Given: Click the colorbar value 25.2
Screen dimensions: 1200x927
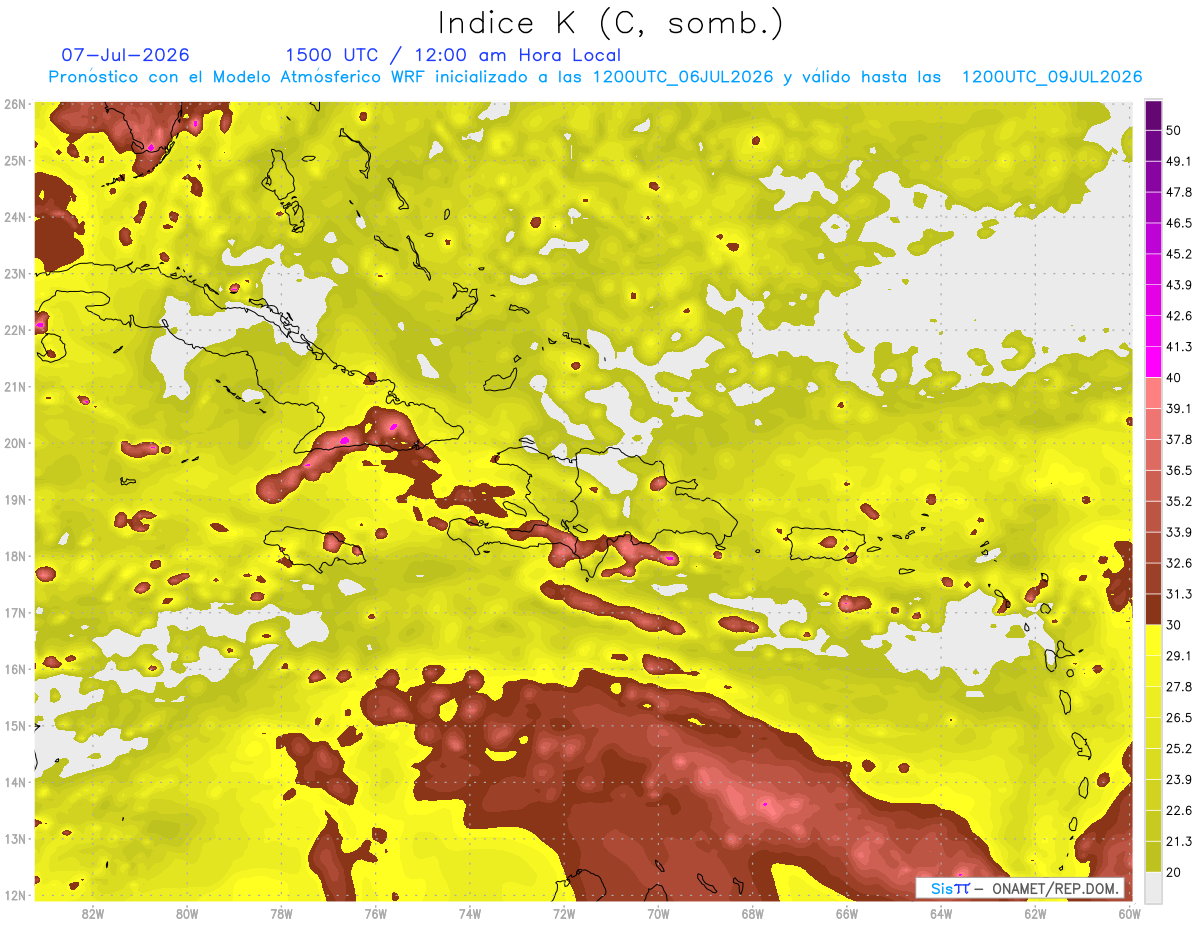Looking at the screenshot, I should pyautogui.click(x=1179, y=749).
